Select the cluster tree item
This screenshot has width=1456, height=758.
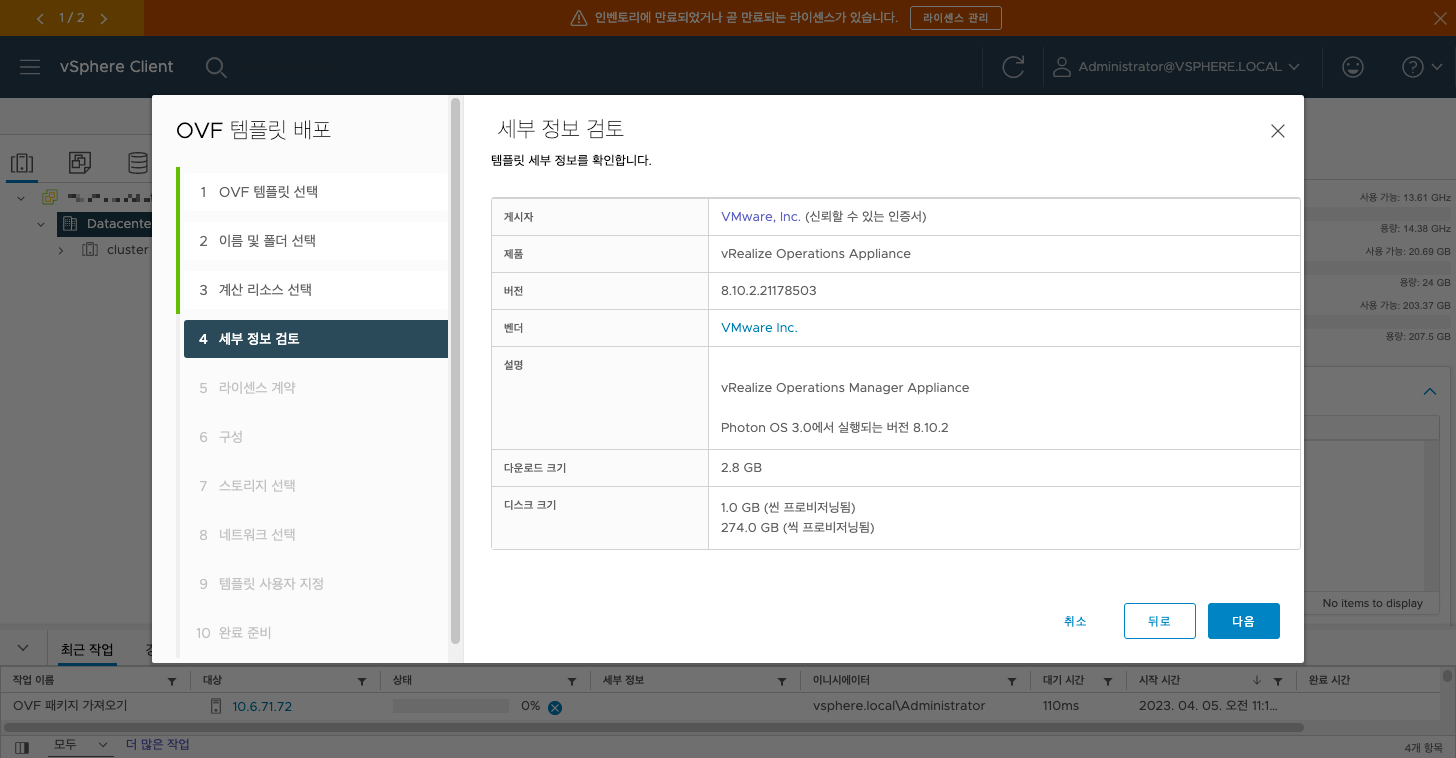pyautogui.click(x=116, y=250)
